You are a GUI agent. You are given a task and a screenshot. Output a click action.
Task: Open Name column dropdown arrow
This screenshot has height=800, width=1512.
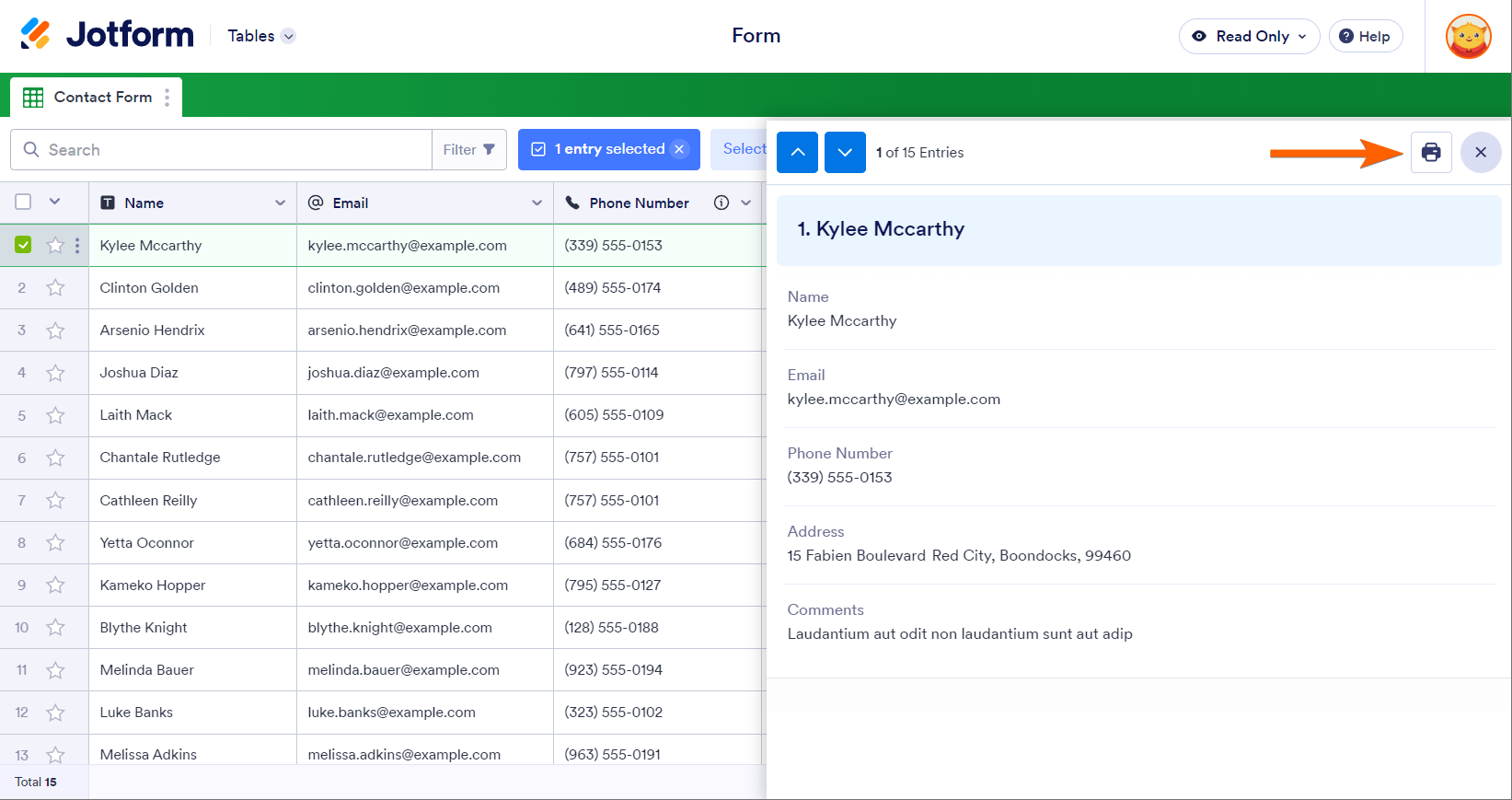pyautogui.click(x=280, y=203)
